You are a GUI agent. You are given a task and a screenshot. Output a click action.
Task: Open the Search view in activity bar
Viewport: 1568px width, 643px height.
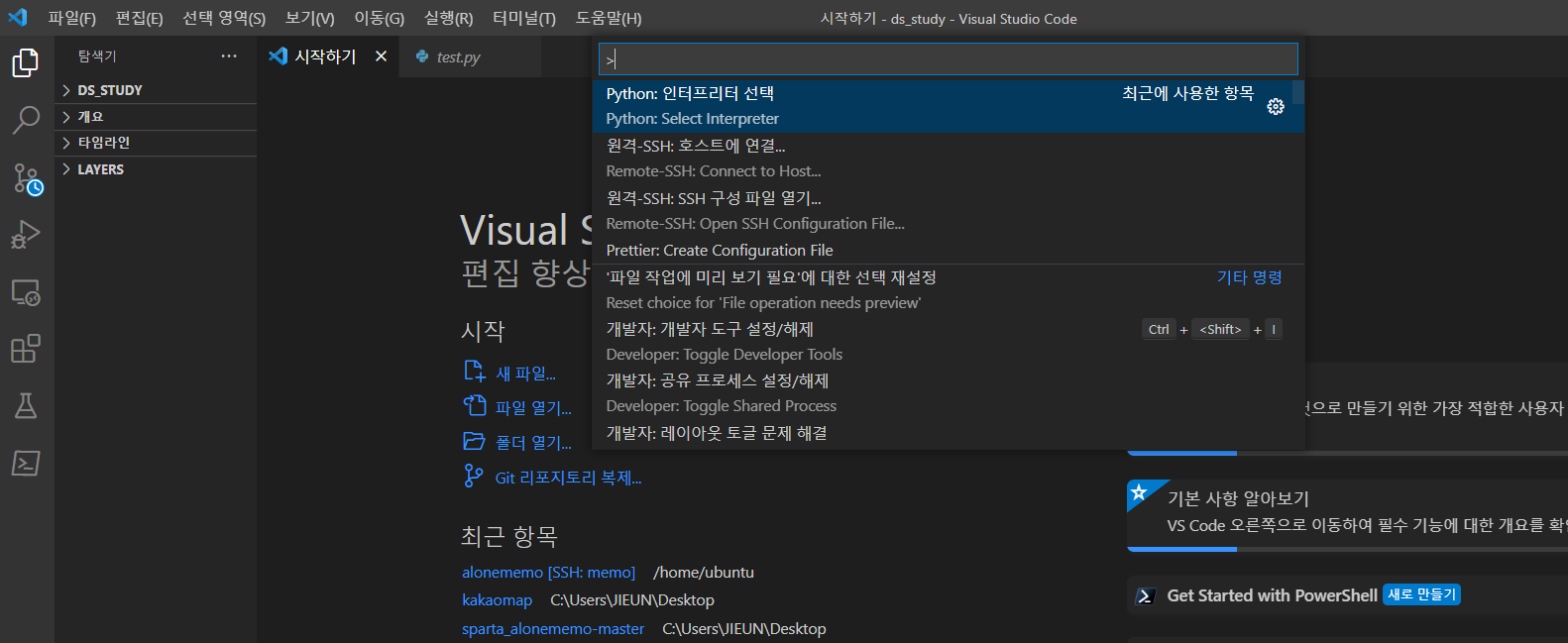click(x=26, y=121)
